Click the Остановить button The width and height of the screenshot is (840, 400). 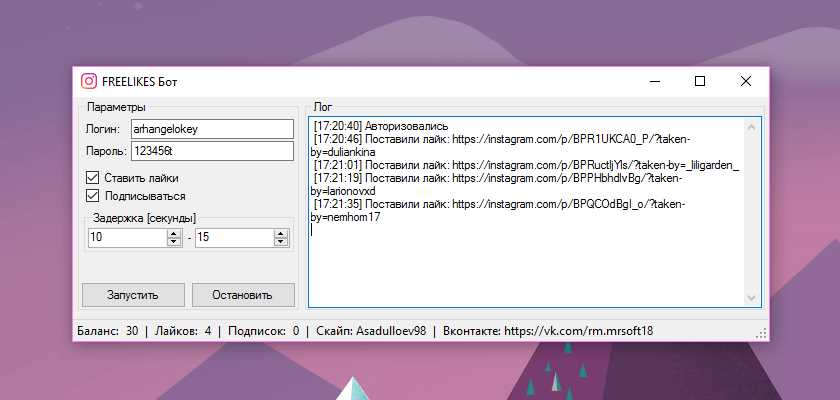click(243, 295)
